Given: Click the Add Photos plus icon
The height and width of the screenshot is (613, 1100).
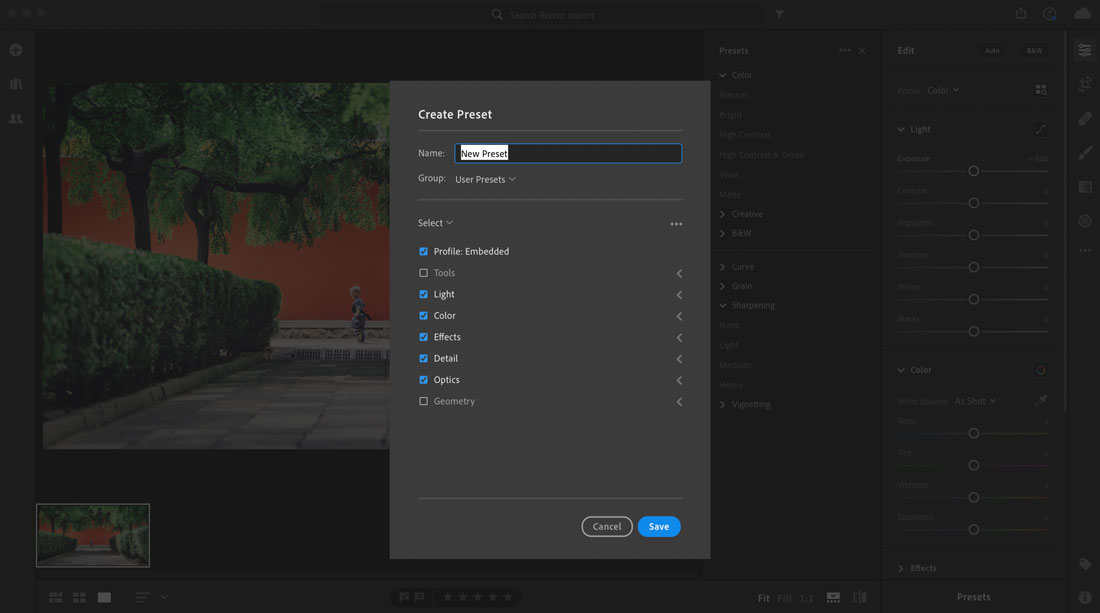Looking at the screenshot, I should pyautogui.click(x=15, y=50).
